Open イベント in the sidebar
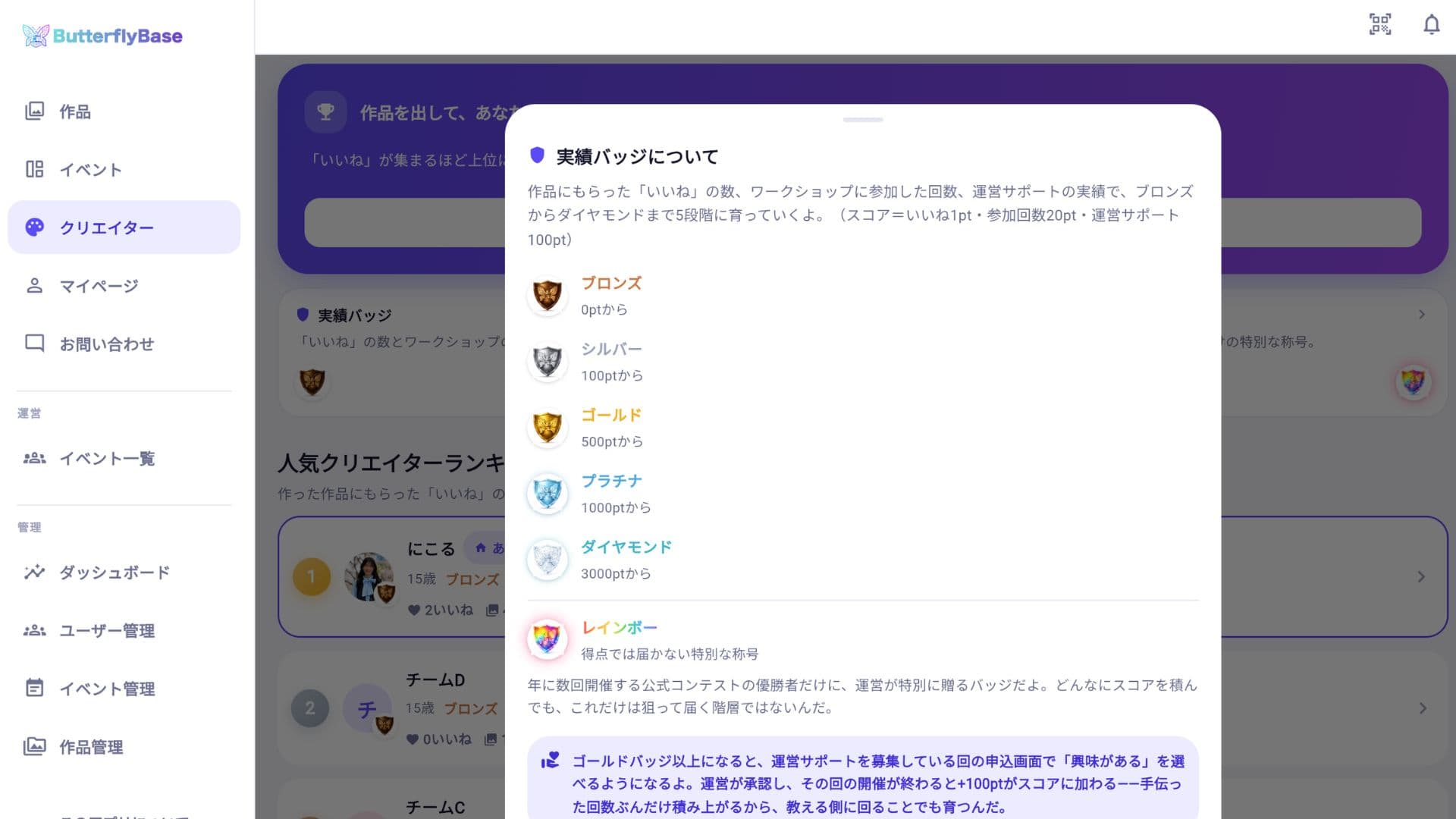Viewport: 1456px width, 819px height. coord(124,169)
